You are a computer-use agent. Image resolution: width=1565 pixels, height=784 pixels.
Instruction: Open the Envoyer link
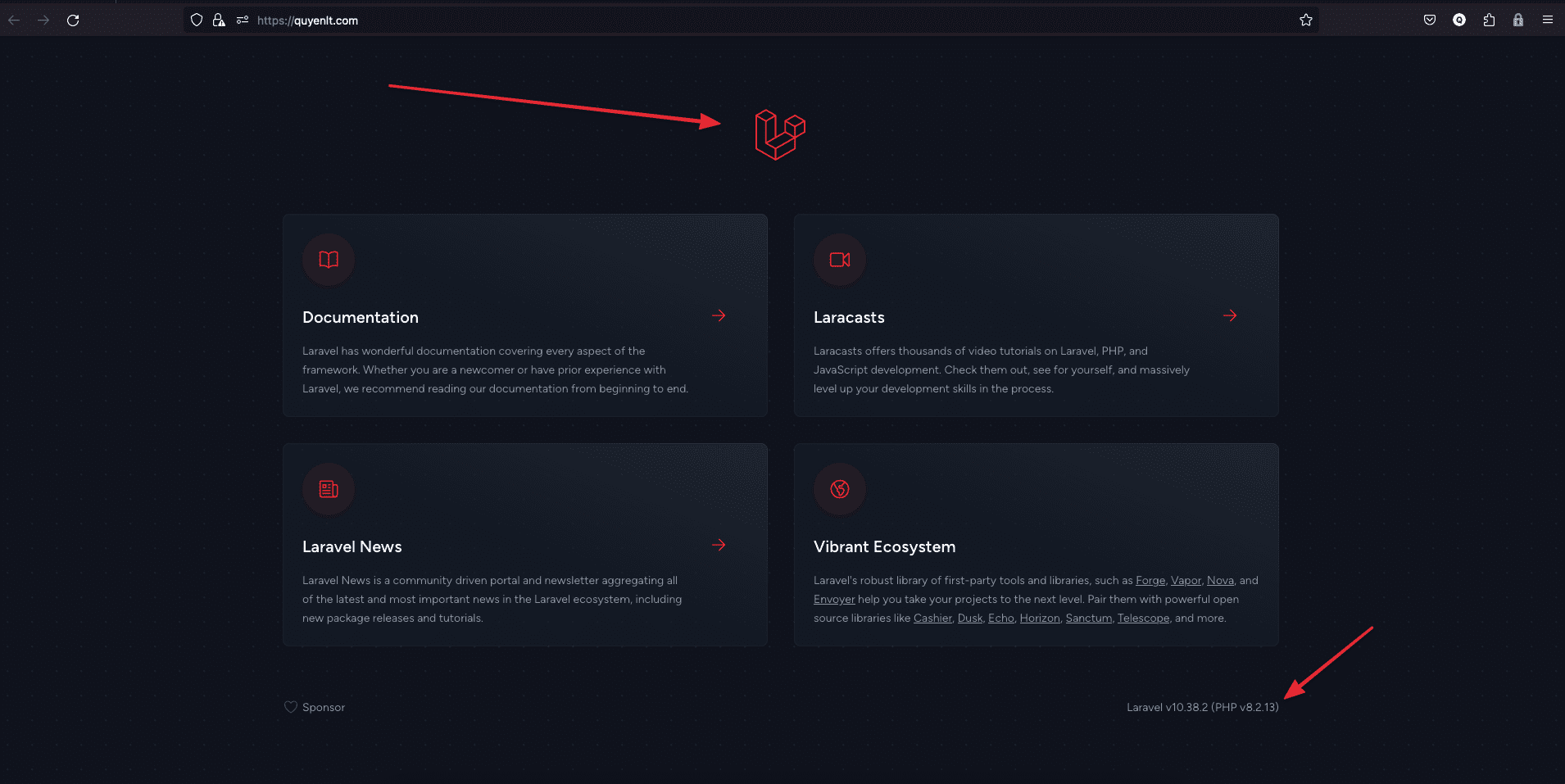click(833, 599)
